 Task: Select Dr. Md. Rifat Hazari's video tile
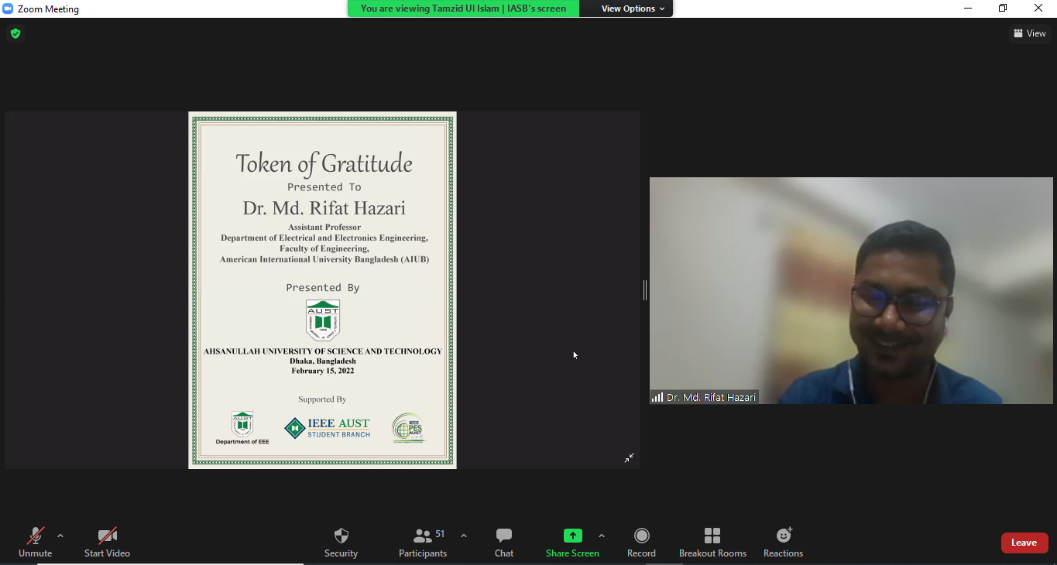click(x=851, y=290)
